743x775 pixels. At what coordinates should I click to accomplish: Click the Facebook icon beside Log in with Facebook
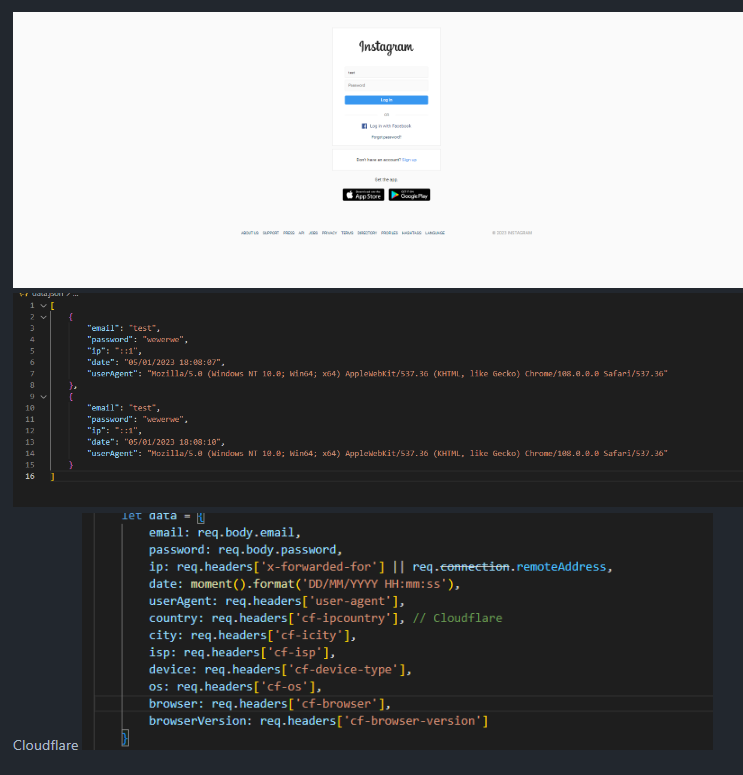[364, 126]
